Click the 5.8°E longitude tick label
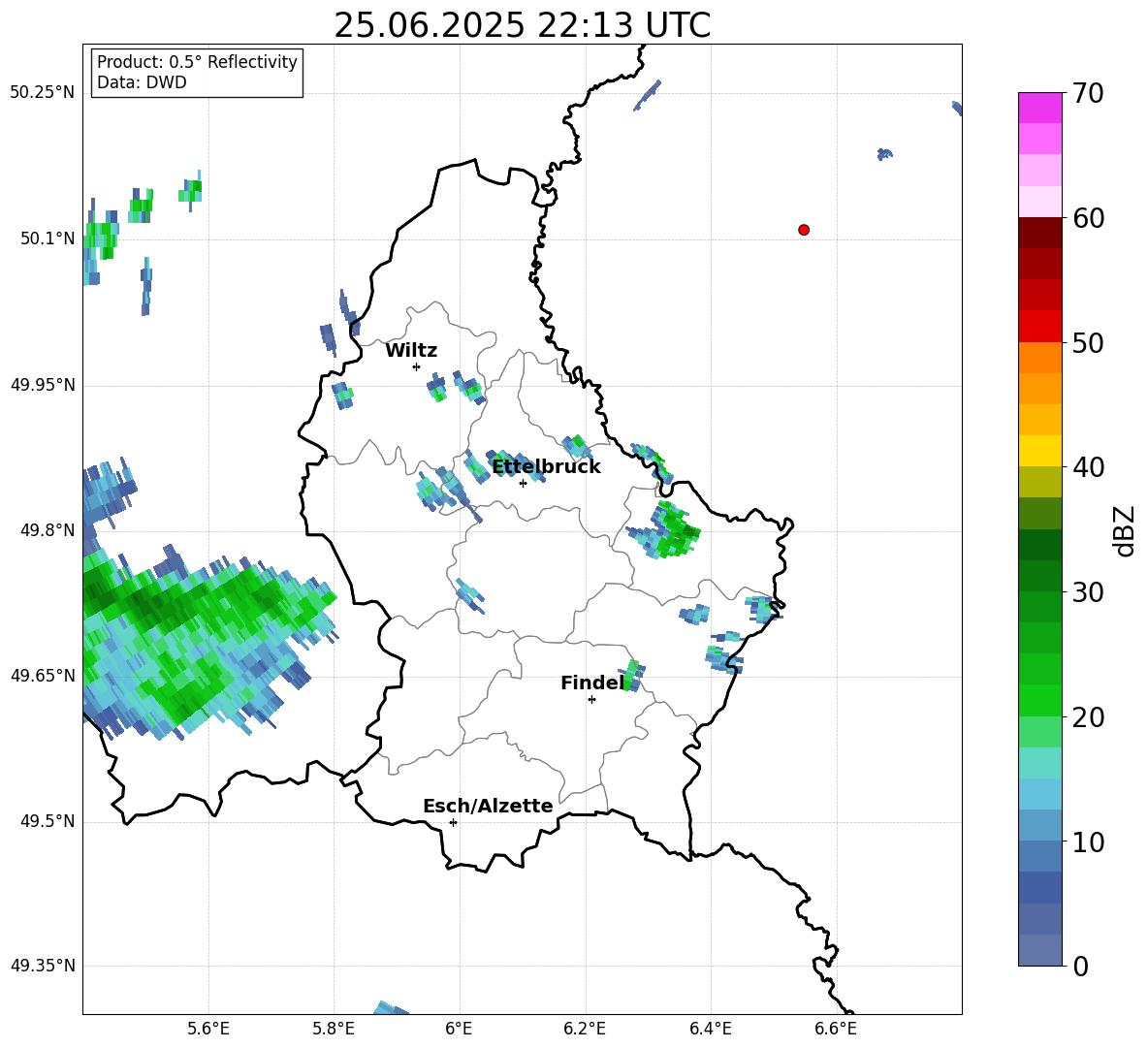 click(x=334, y=1029)
